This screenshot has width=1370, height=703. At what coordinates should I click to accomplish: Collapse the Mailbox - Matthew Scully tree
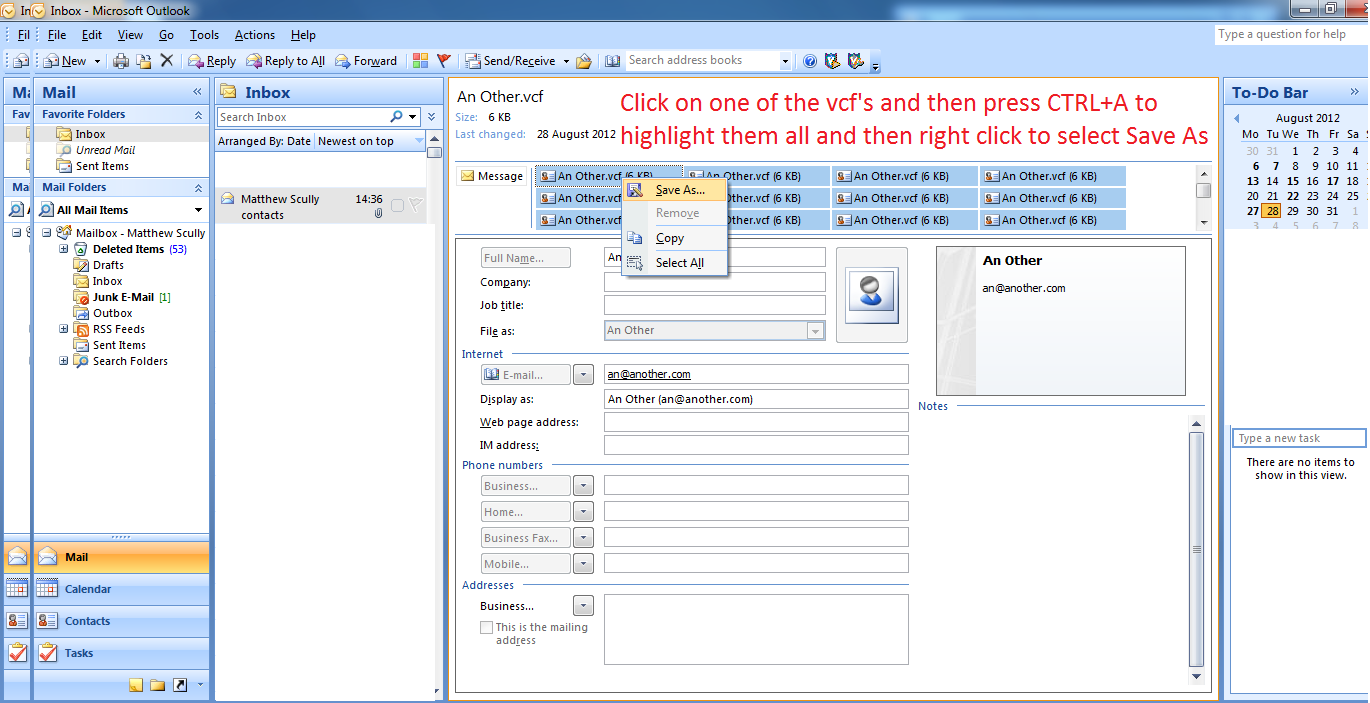pos(47,233)
